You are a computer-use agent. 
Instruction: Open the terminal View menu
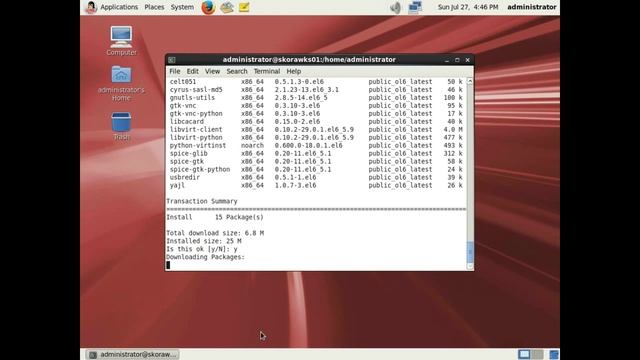212,71
